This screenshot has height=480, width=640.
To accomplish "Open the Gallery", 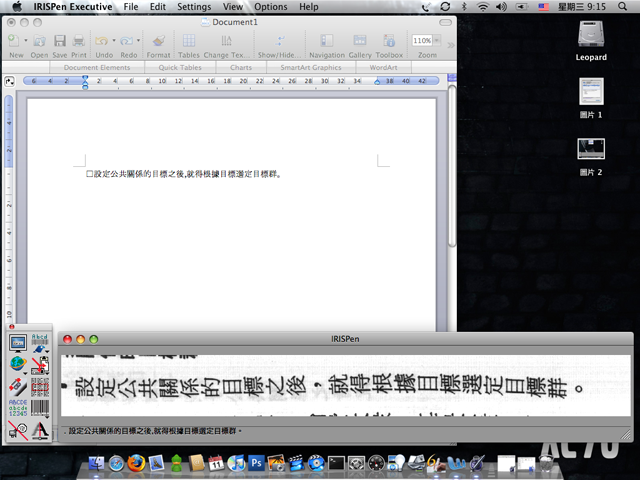I will [360, 46].
